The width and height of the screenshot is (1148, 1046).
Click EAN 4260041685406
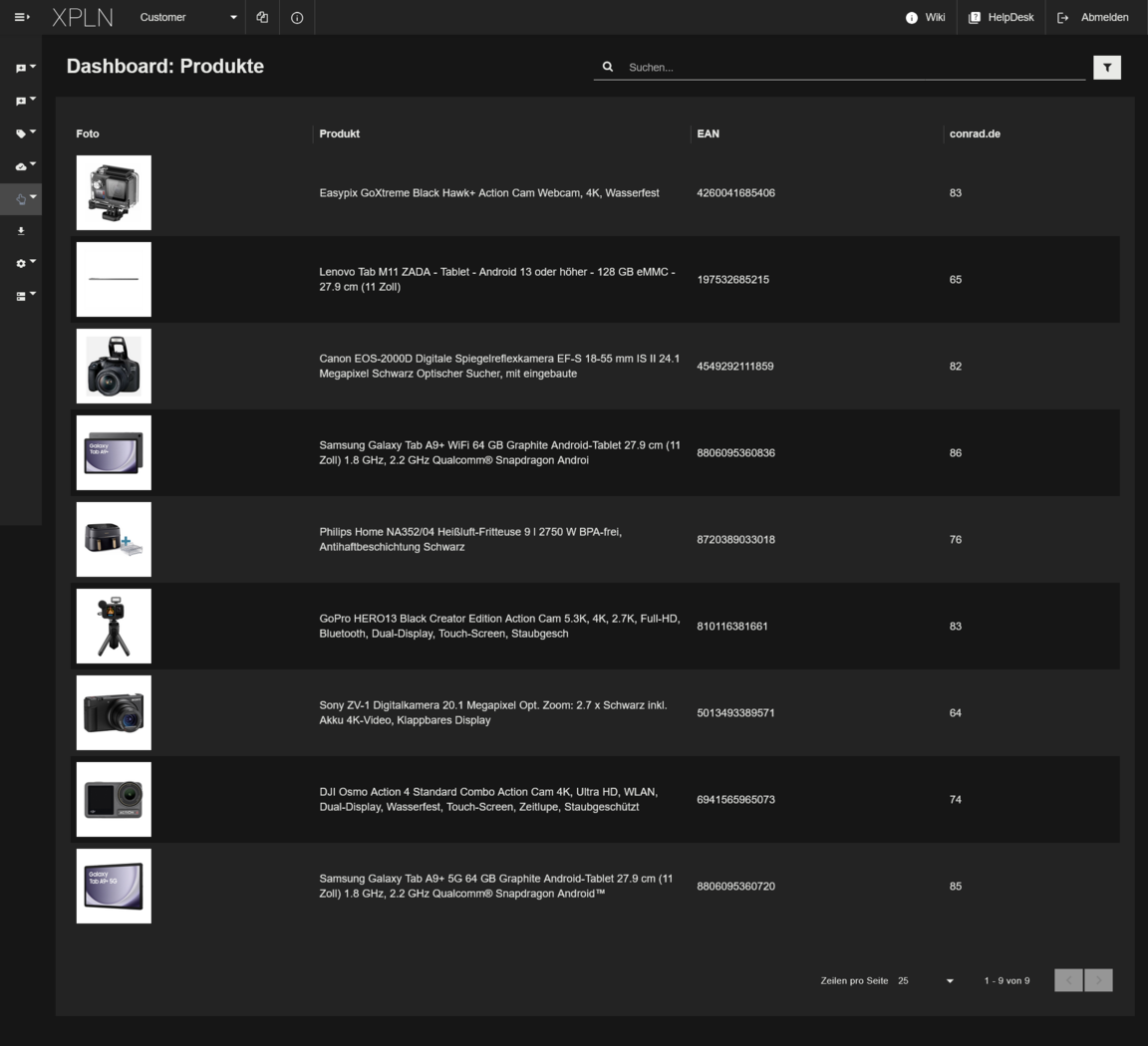pos(735,193)
